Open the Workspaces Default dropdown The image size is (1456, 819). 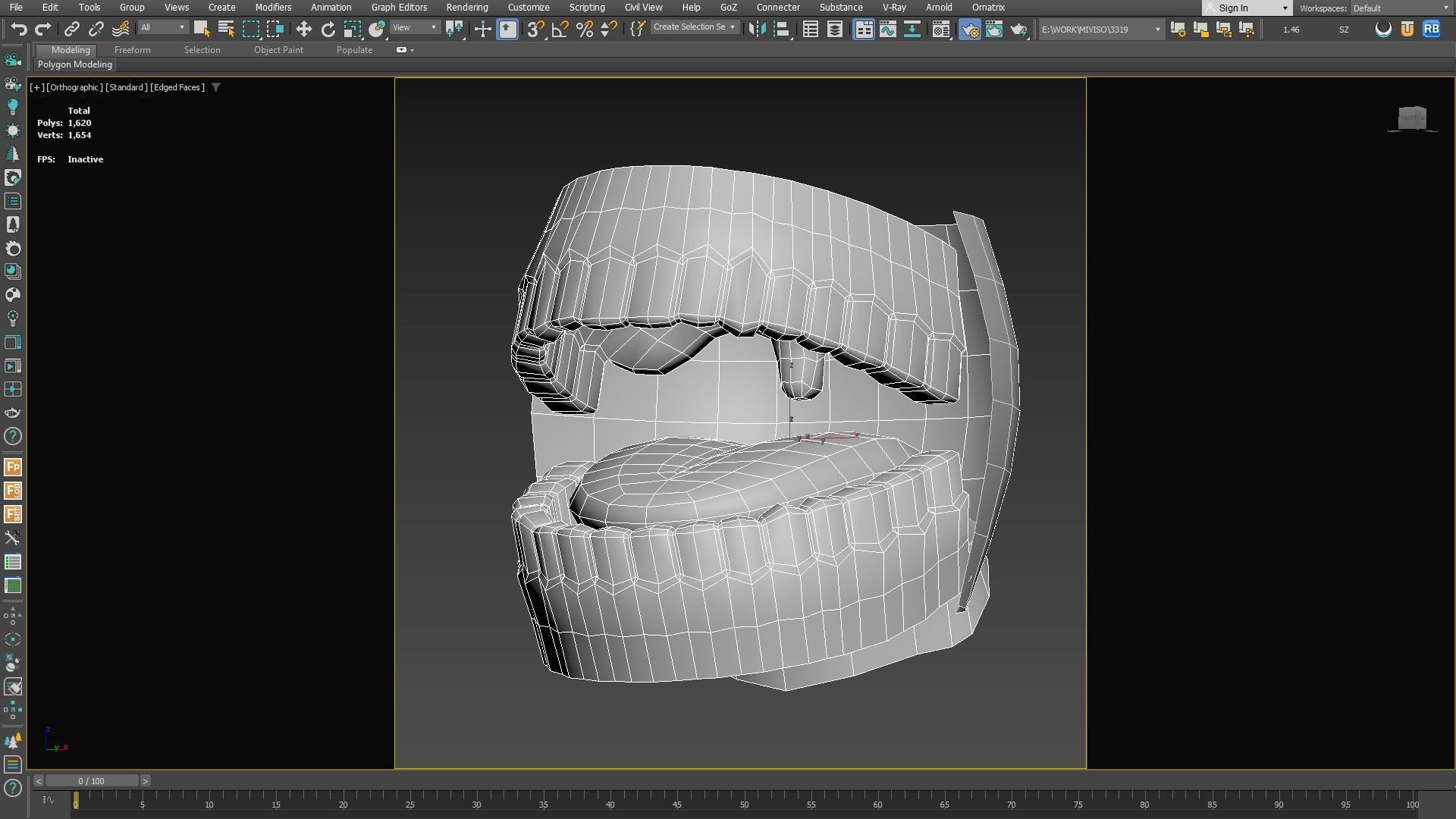pos(1400,8)
